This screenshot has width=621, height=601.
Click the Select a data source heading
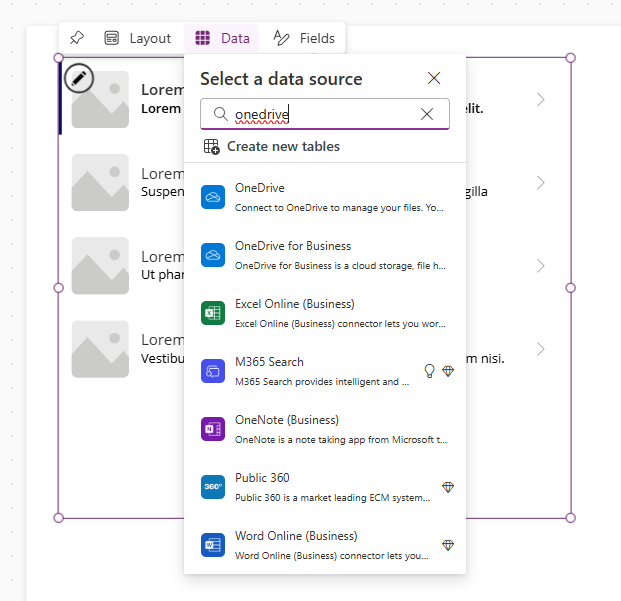point(281,79)
